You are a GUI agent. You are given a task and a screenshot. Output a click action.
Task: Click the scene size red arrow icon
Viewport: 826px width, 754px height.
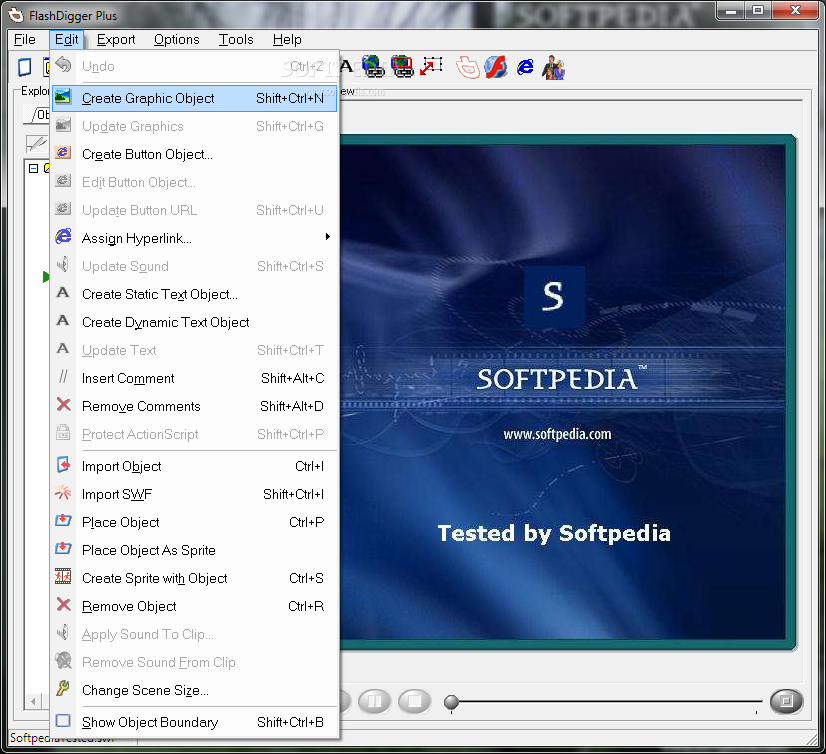[431, 66]
